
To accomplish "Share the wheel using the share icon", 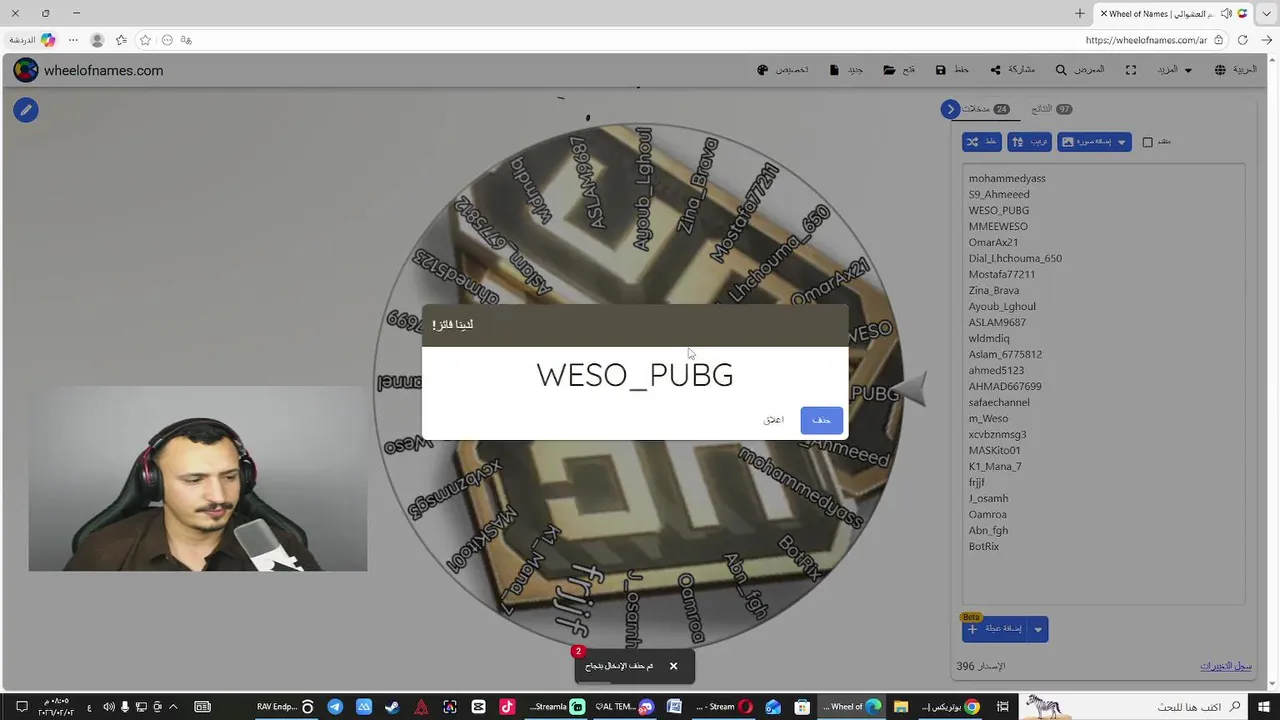I will (x=995, y=70).
